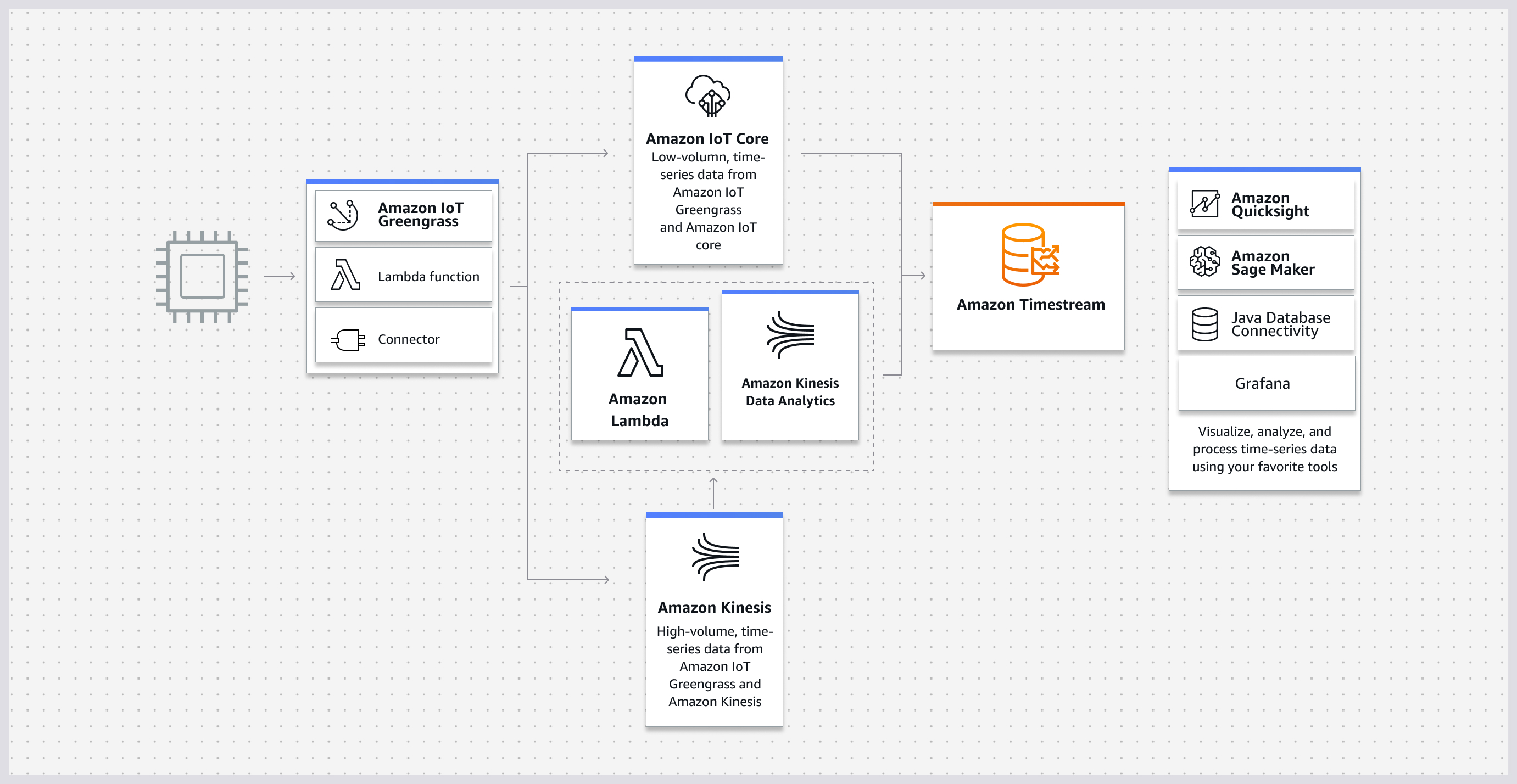Click the Amazon Timestream label
Viewport: 1517px width, 784px height.
tap(1030, 304)
